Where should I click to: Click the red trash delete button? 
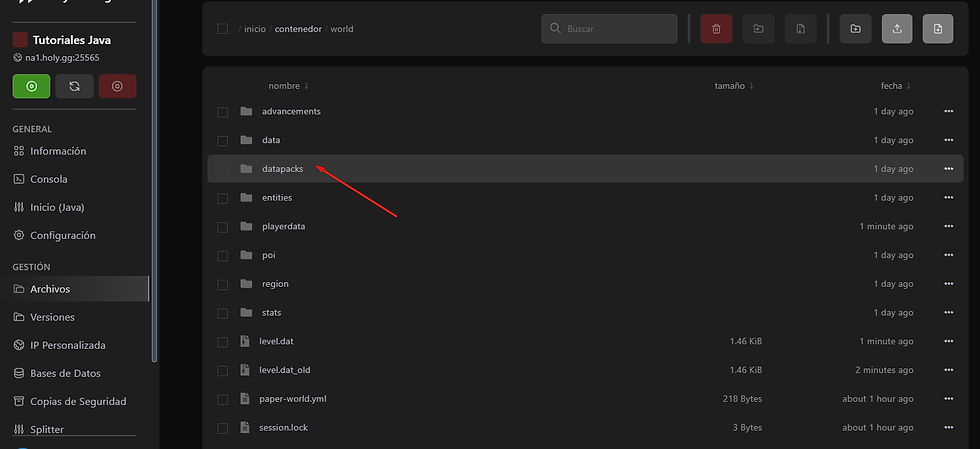tap(716, 29)
